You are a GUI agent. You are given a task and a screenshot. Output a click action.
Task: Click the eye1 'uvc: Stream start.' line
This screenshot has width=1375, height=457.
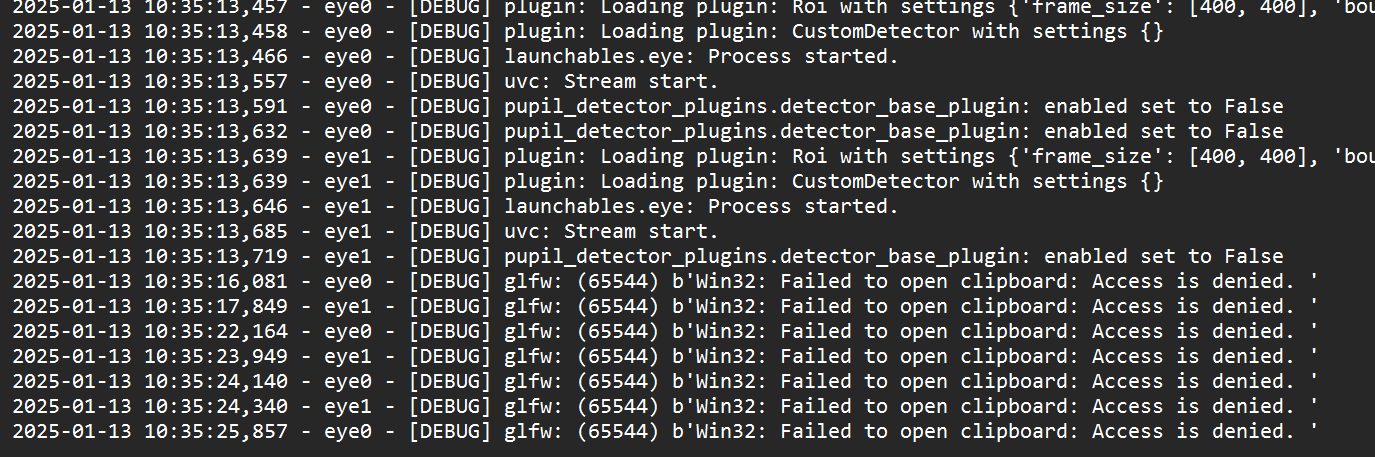pyautogui.click(x=366, y=231)
